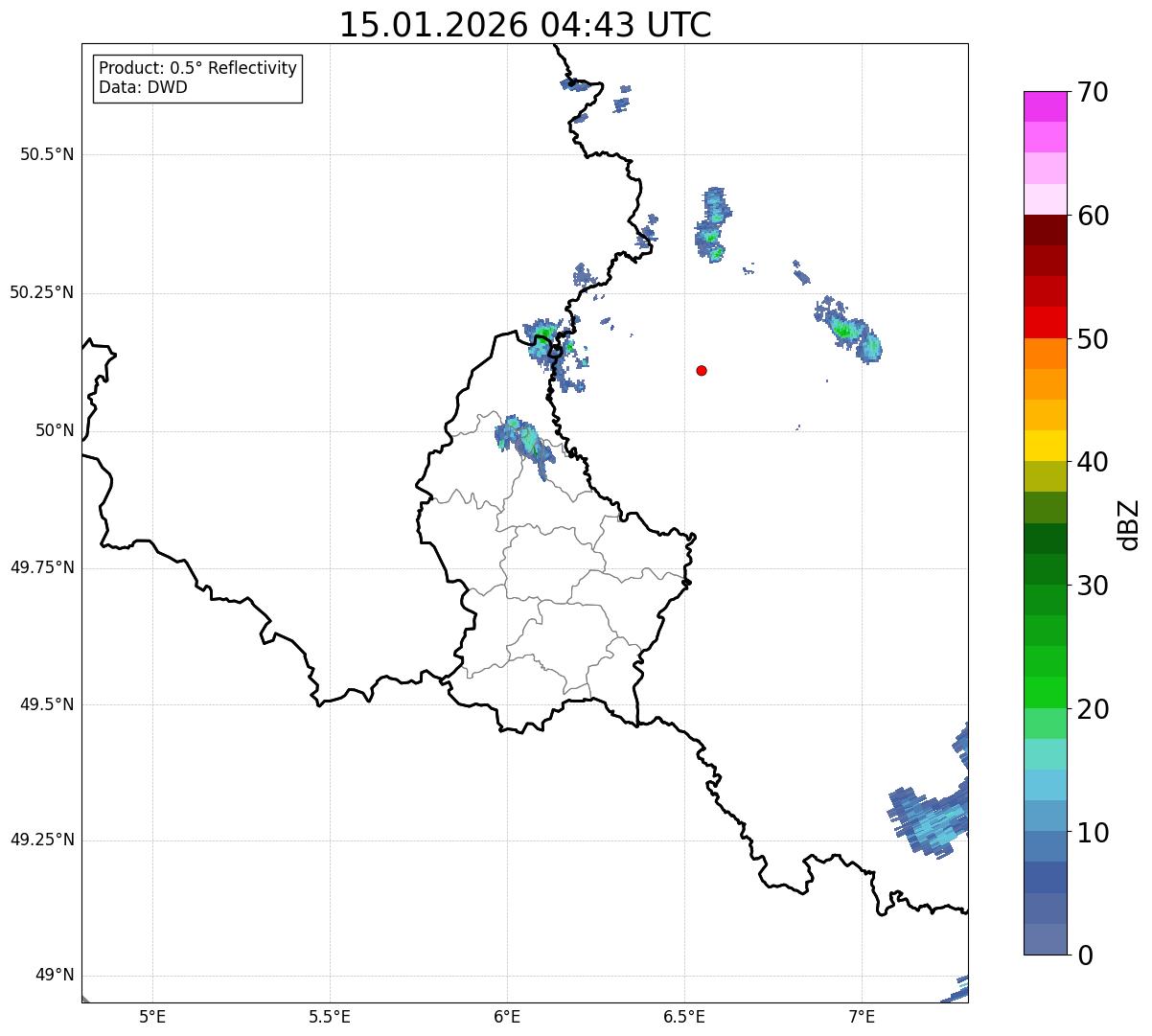Viewport: 1152px width, 1036px height.
Task: Click the radar echo cell near 7°E 50.2°N
Action: tap(848, 330)
